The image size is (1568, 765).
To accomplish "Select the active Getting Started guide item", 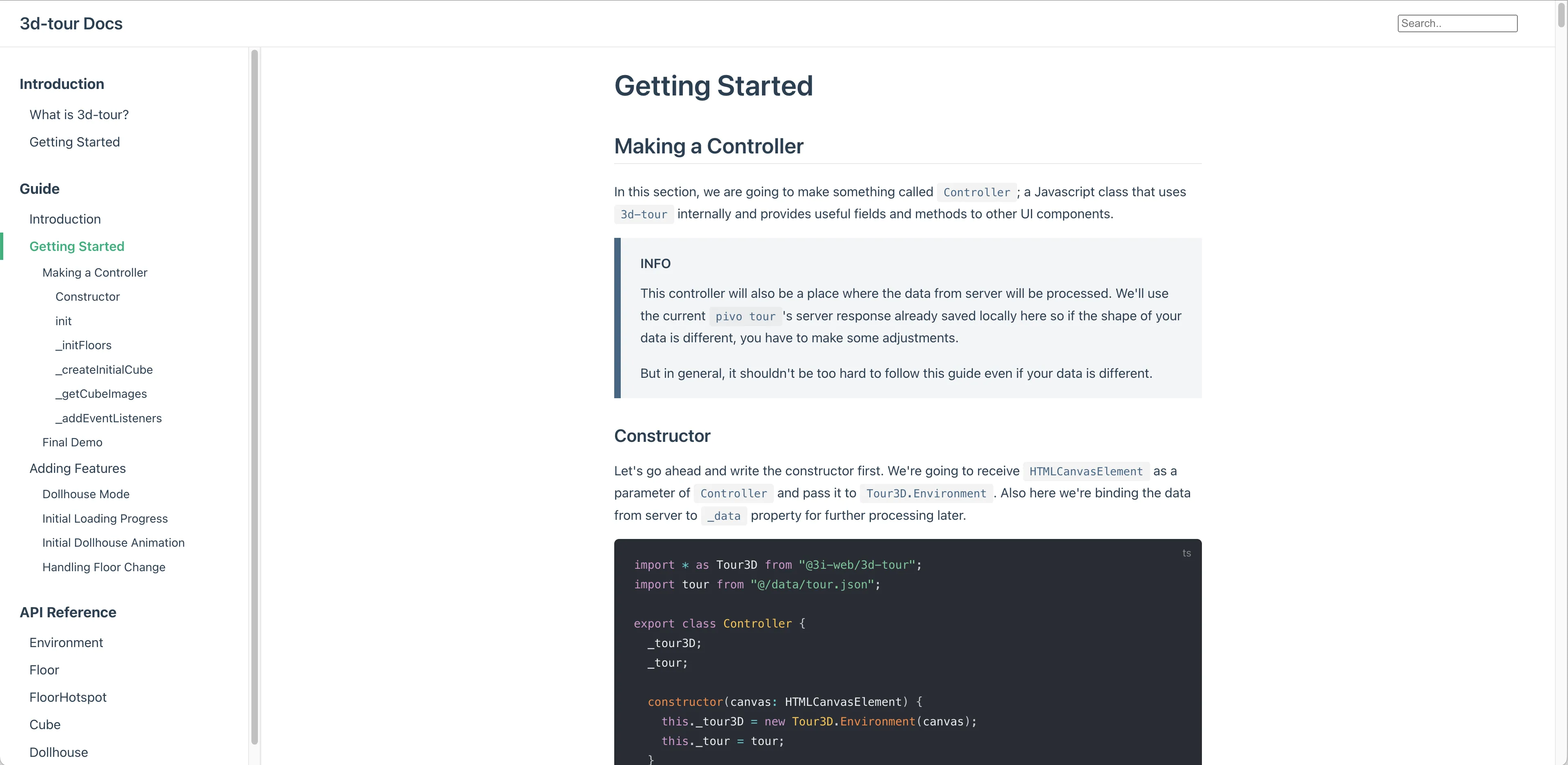I will point(77,246).
